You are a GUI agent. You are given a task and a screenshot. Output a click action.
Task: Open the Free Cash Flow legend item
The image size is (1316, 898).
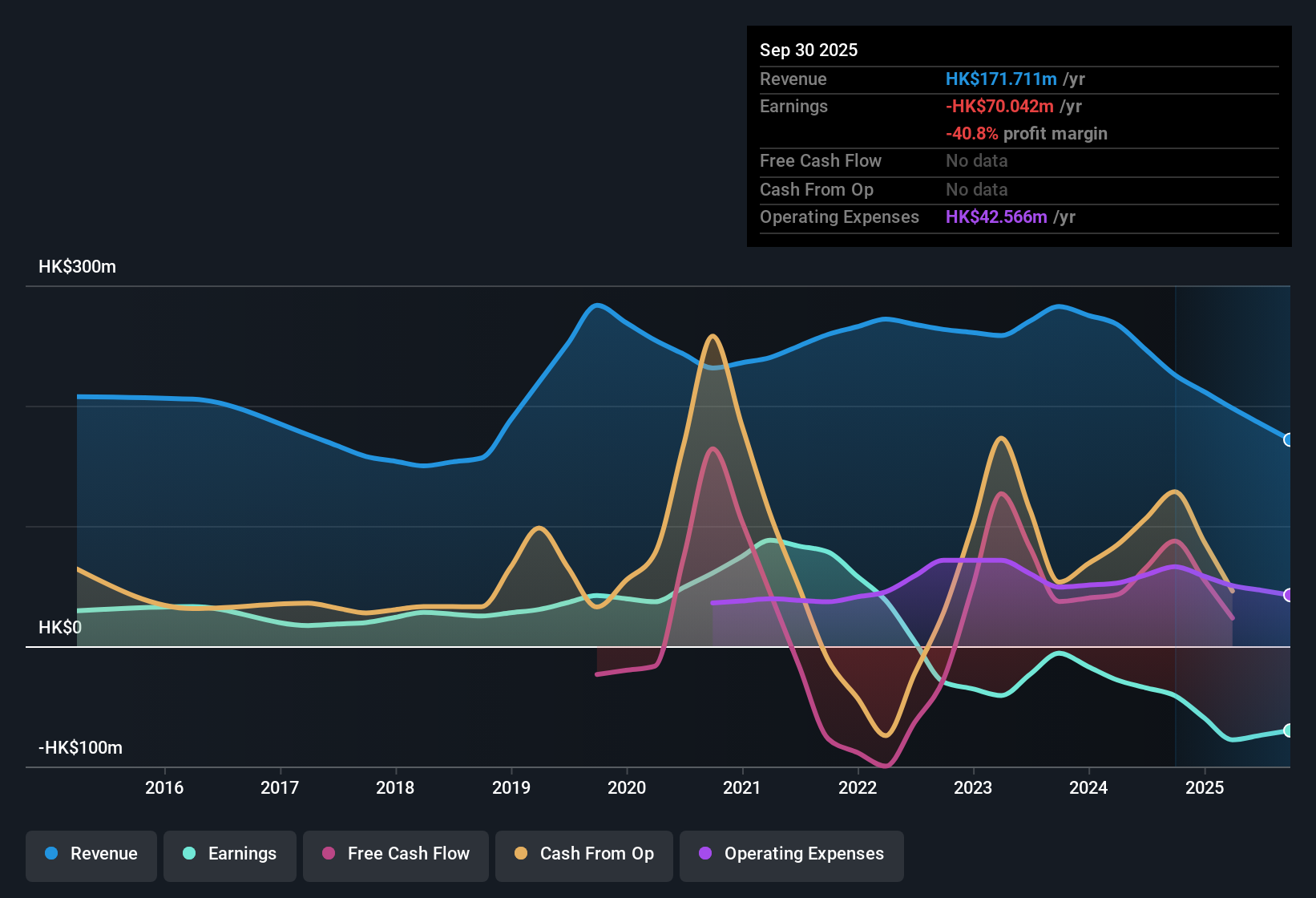[395, 854]
